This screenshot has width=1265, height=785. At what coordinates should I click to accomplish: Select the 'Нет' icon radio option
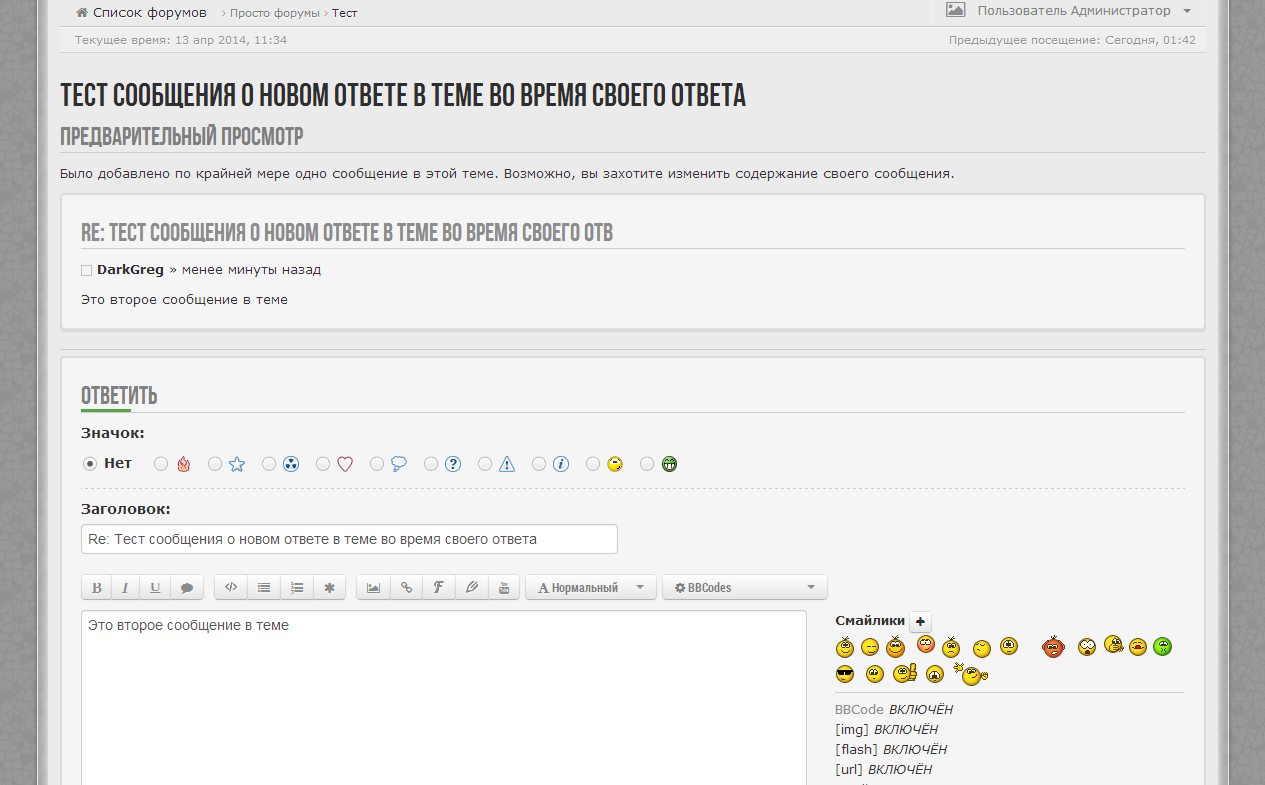click(x=90, y=464)
